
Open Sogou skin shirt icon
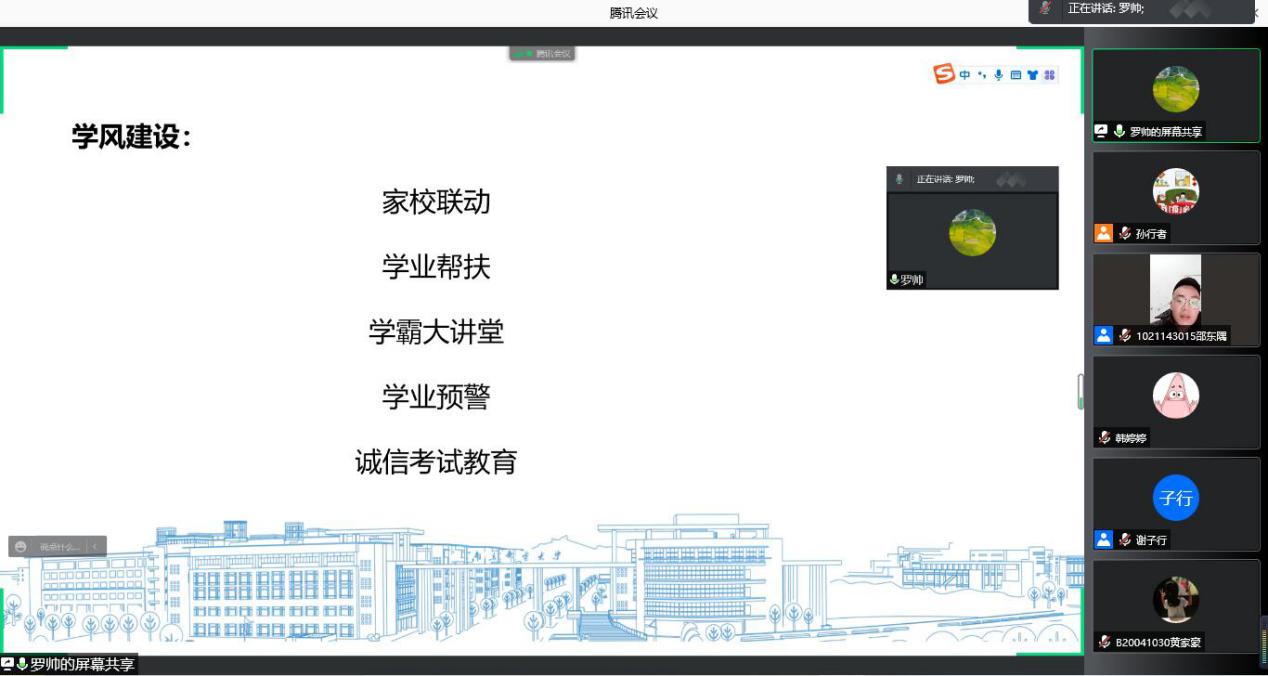point(1032,75)
